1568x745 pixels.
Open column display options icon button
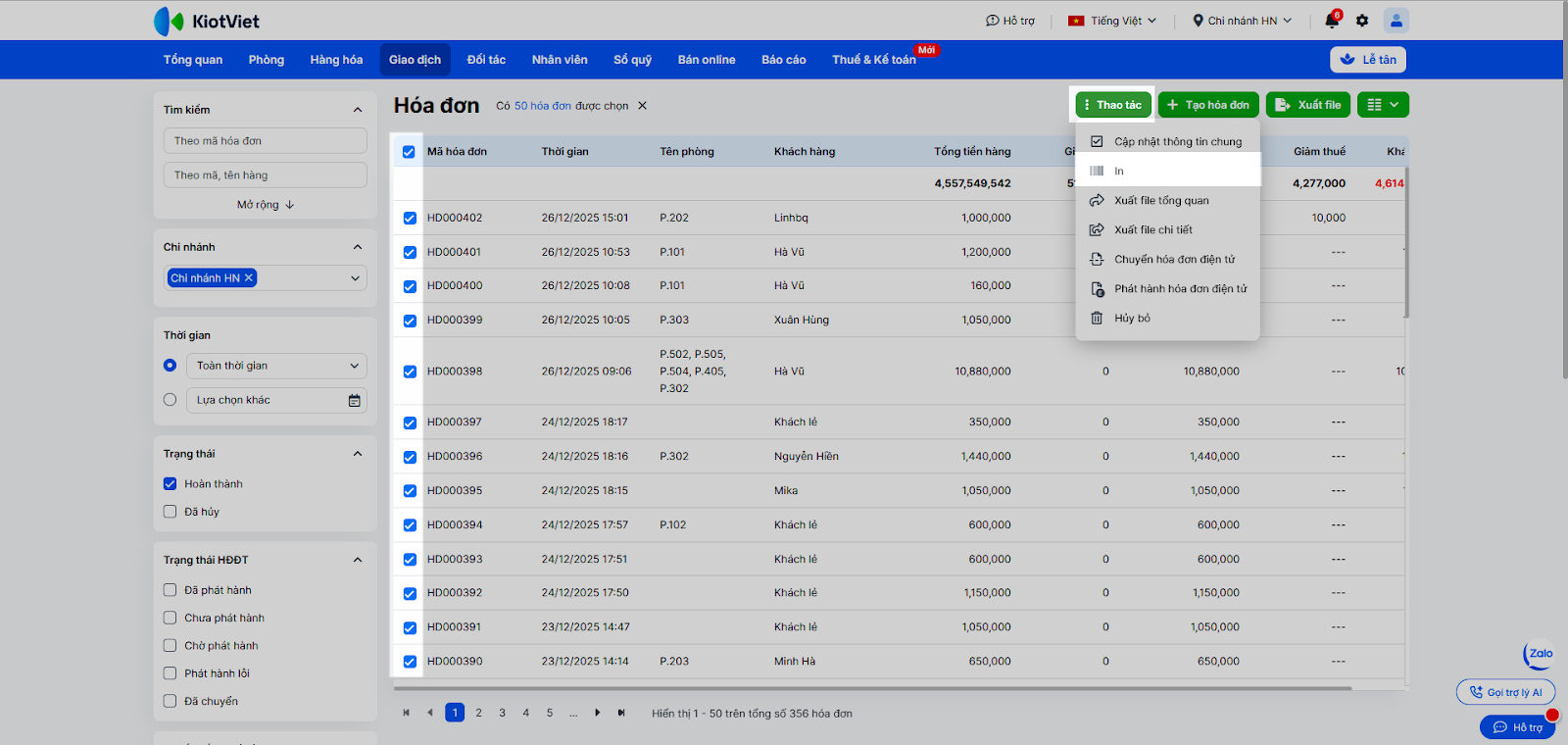[1383, 105]
